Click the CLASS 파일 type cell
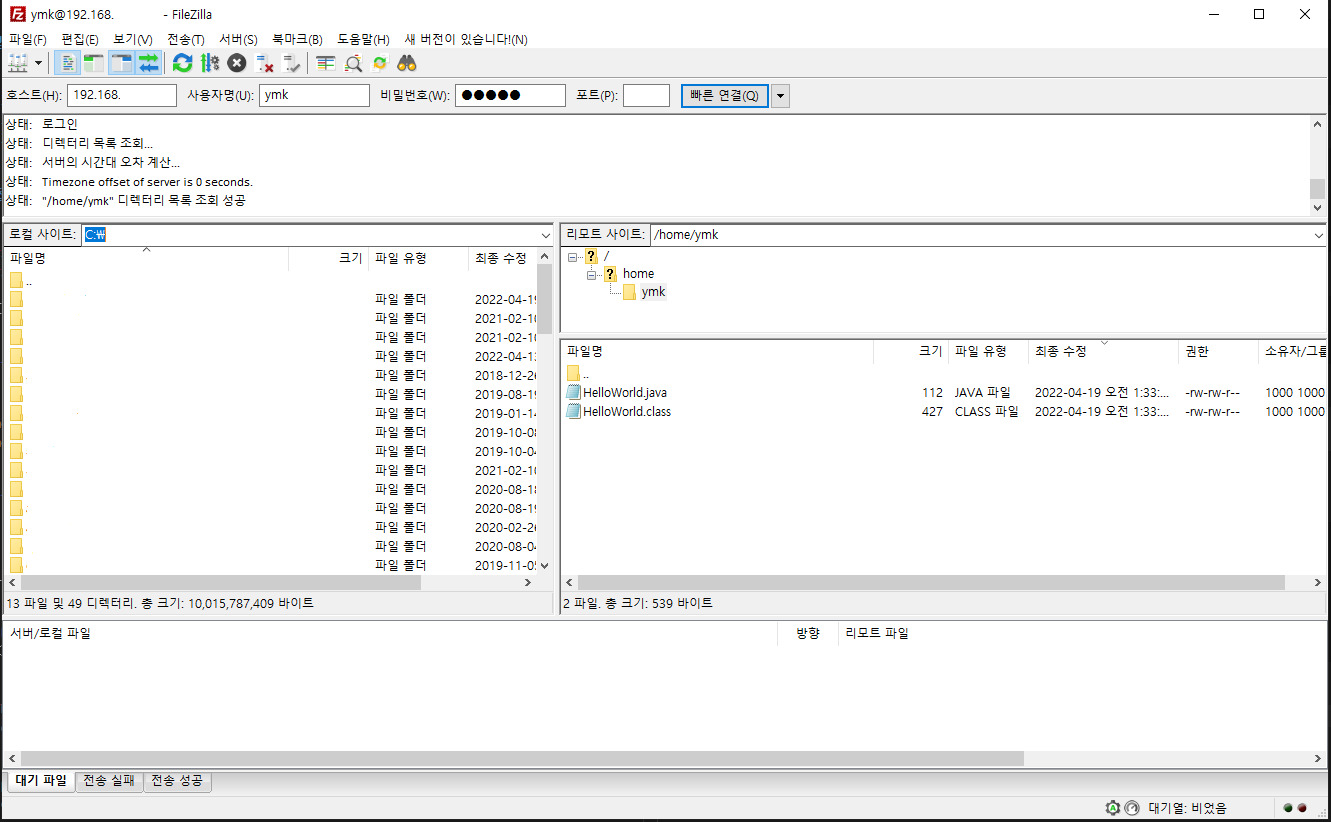 pyautogui.click(x=987, y=412)
